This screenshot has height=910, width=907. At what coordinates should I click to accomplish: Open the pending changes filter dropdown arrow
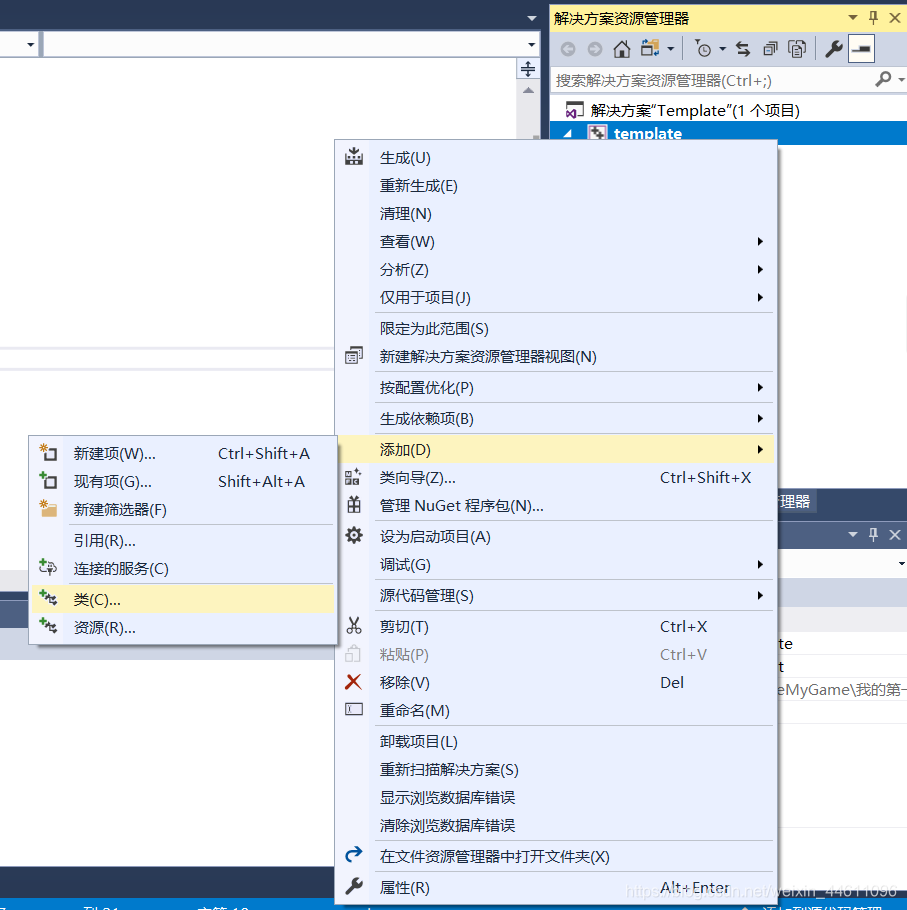(x=722, y=49)
